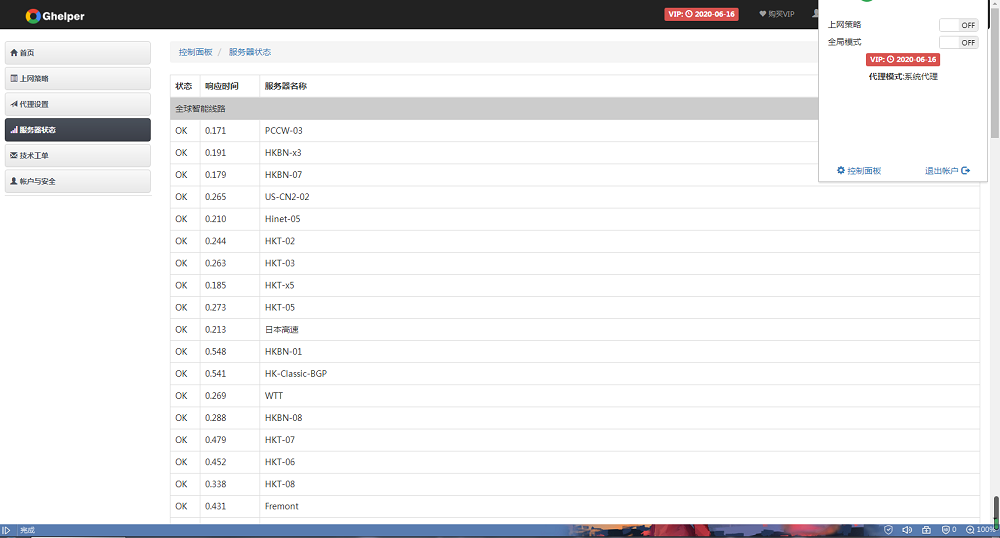Screen dimensions: 1000x538
Task: Select the HKT-06 server name
Action: coord(280,462)
